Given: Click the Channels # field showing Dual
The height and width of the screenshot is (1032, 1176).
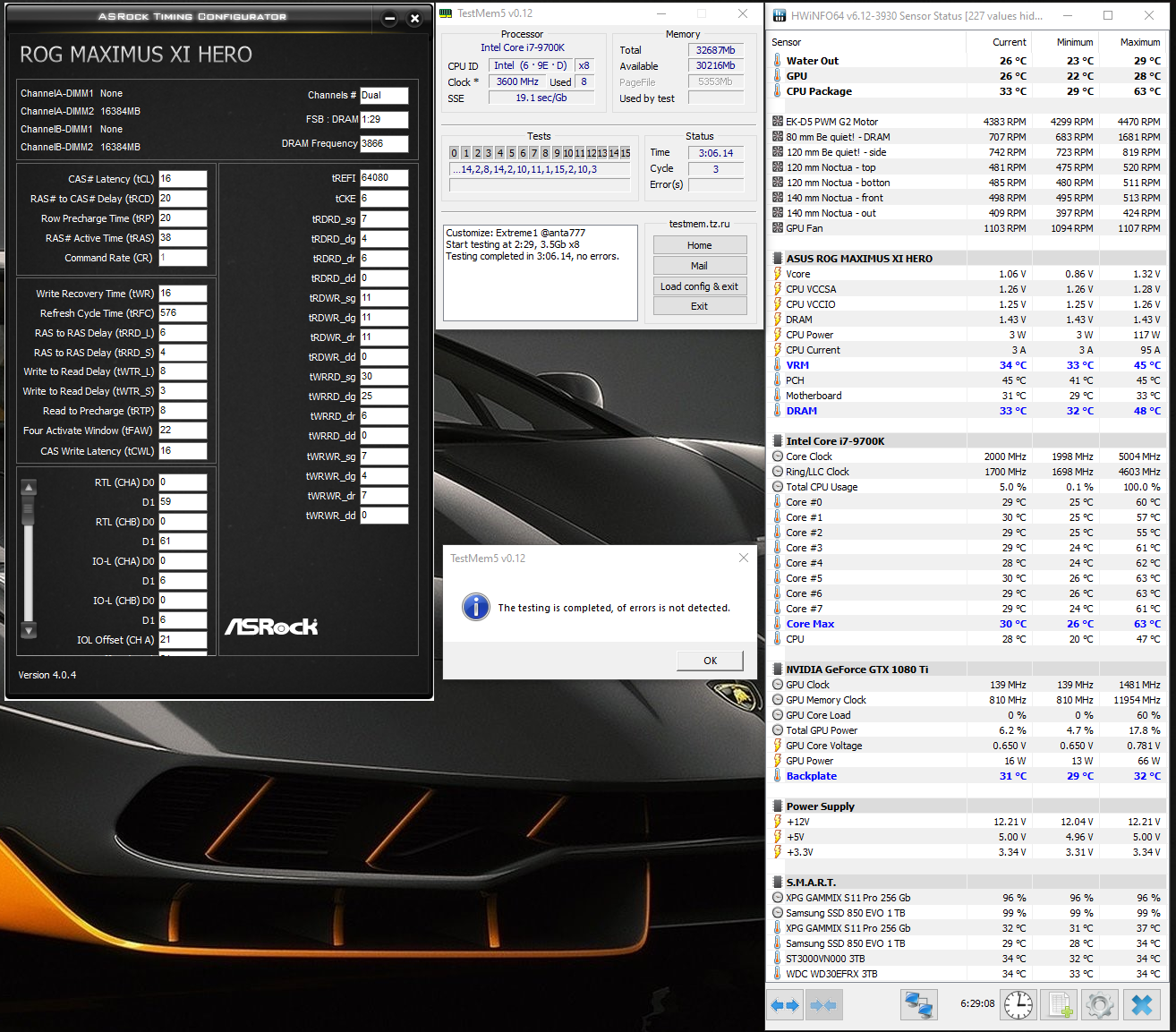Looking at the screenshot, I should pos(384,95).
